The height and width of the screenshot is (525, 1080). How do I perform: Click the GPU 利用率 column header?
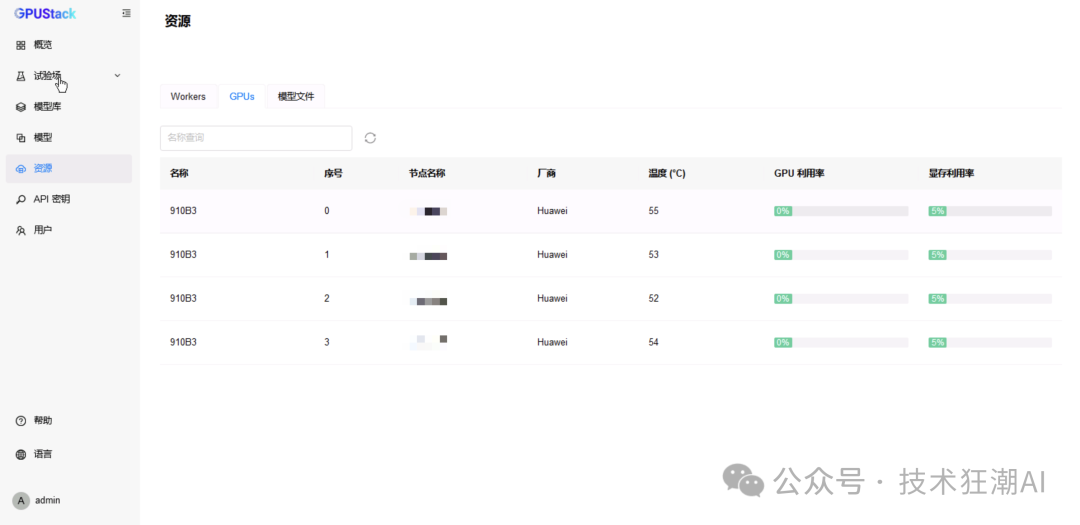[x=799, y=174]
